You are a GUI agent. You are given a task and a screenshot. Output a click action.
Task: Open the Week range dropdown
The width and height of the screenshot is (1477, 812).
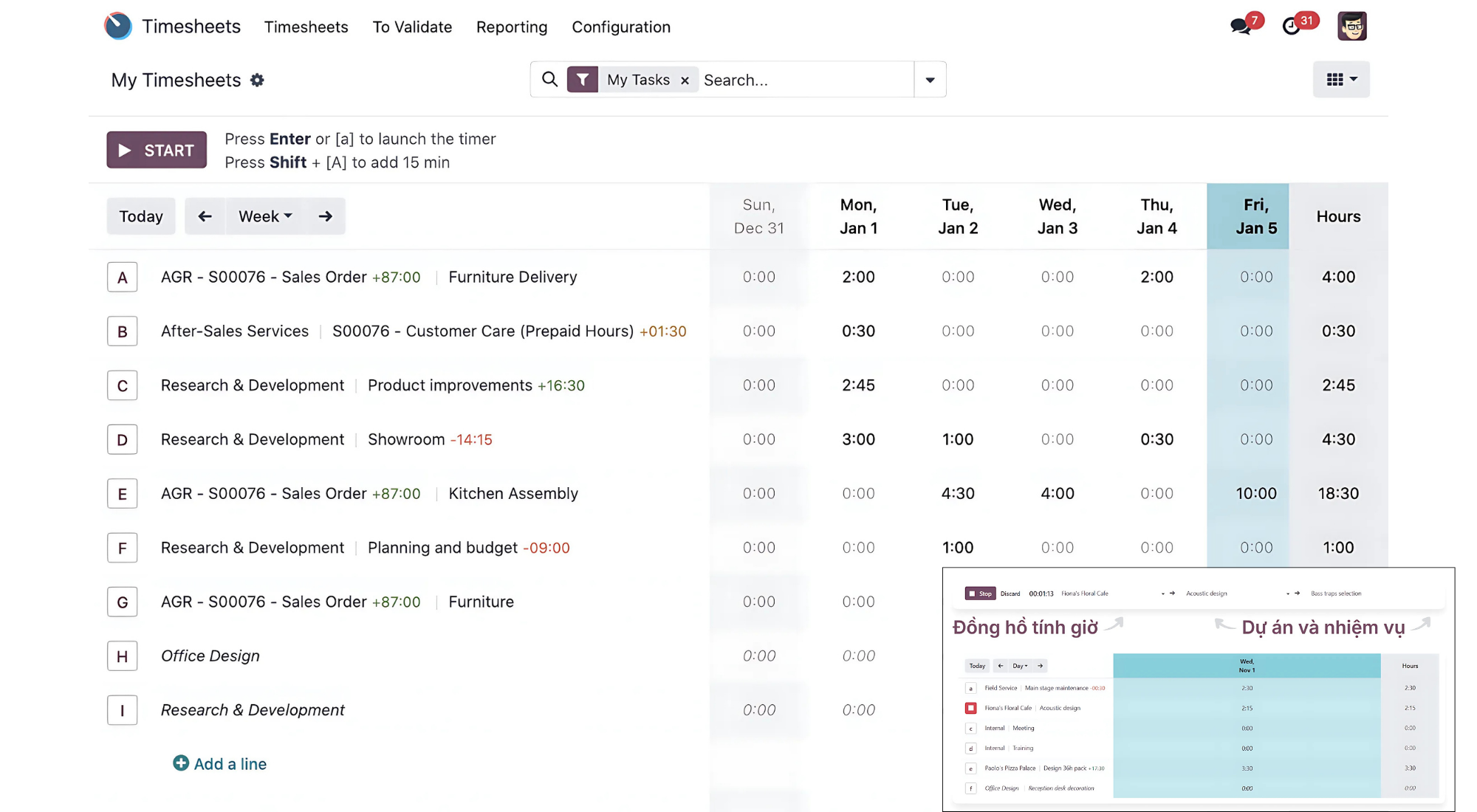265,216
